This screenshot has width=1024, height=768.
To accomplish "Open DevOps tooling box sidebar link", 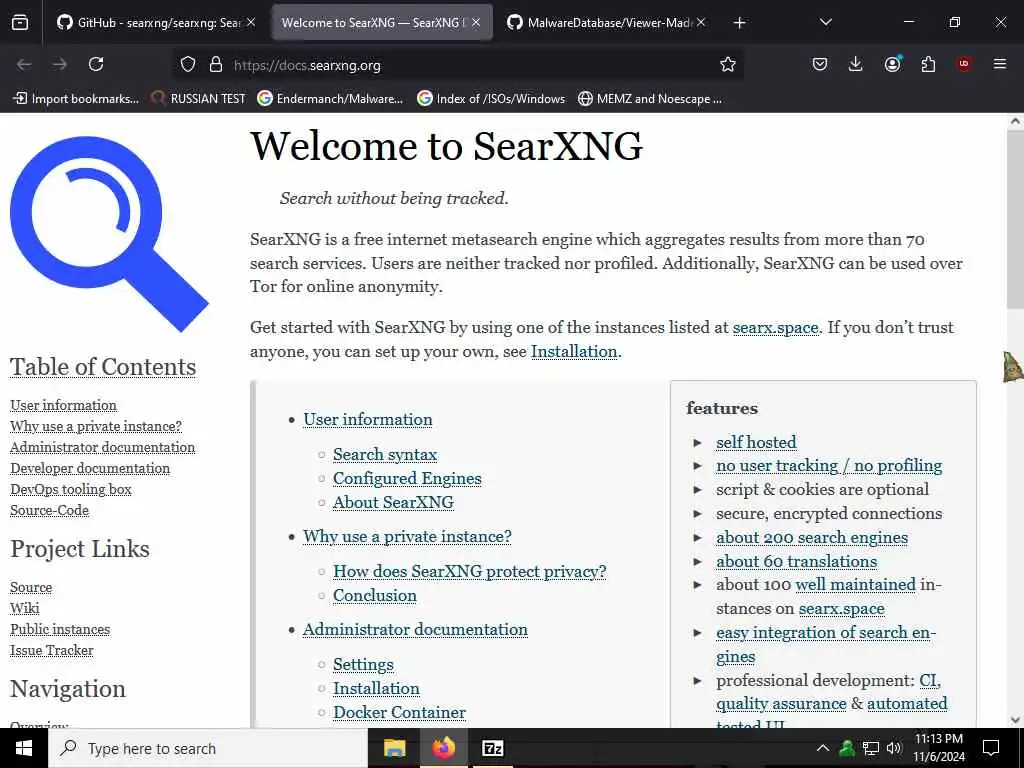I will [x=71, y=489].
